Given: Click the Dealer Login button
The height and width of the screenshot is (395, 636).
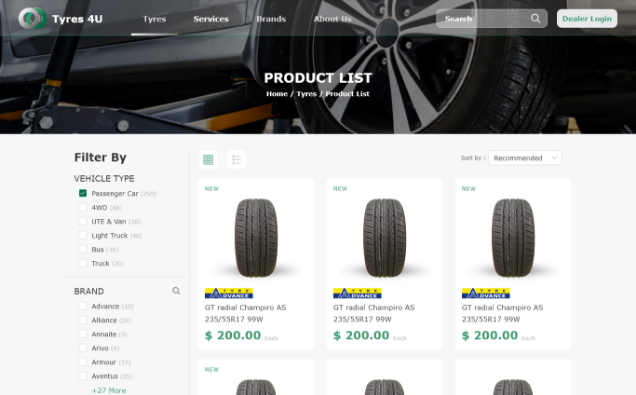Looking at the screenshot, I should [x=587, y=18].
